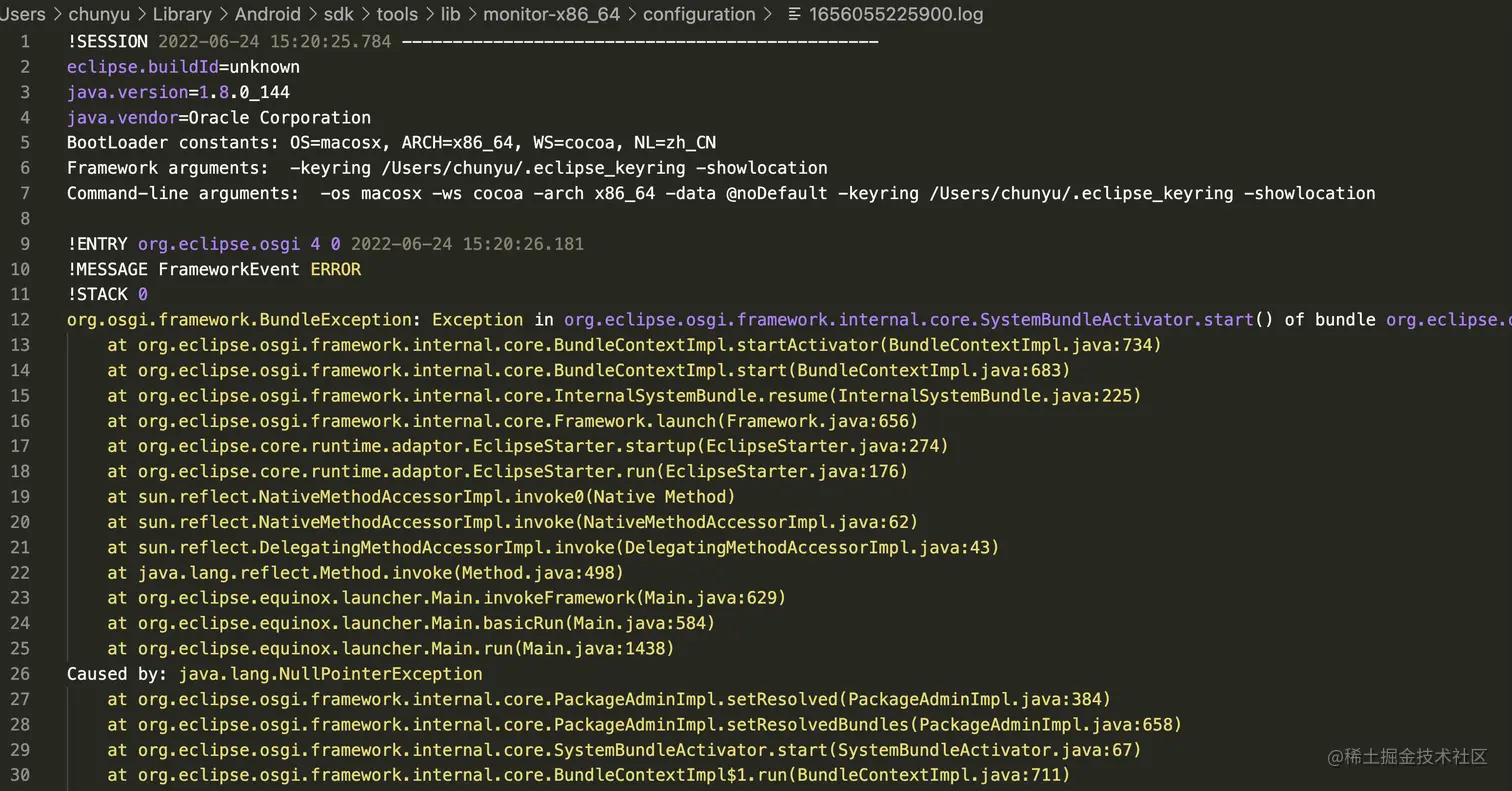Click the Main.basicRun stack line
The width and height of the screenshot is (1512, 791).
[411, 623]
